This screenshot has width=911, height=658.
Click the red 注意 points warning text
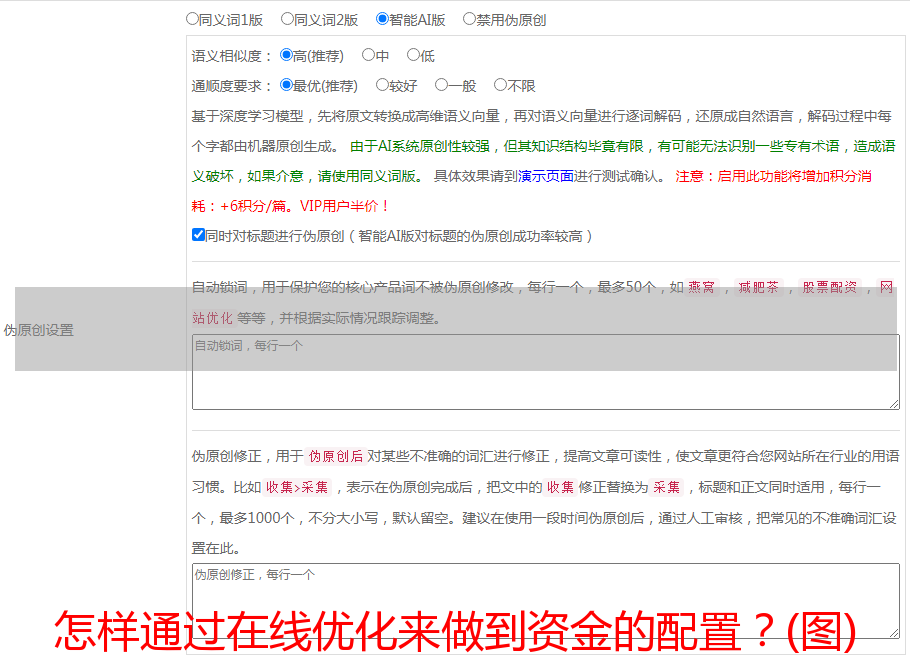[532, 191]
